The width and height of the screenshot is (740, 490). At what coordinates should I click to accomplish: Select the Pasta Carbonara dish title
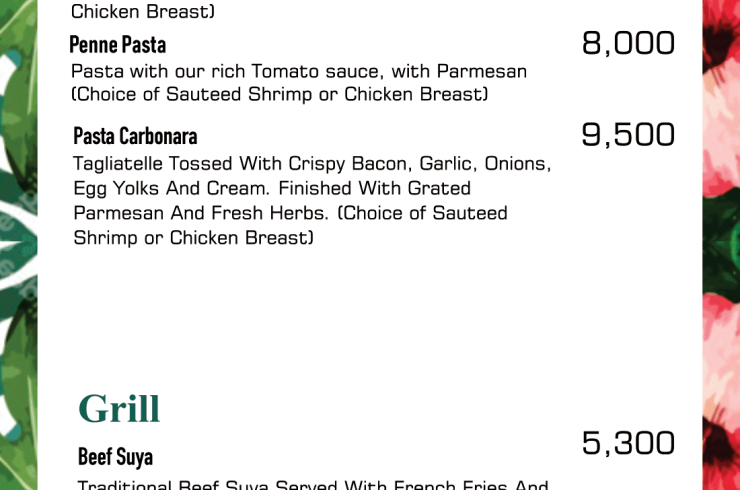pos(135,136)
